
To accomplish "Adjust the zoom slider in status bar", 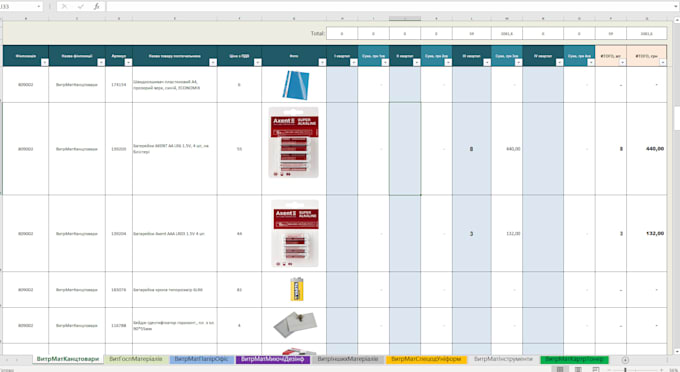I will tap(625, 370).
